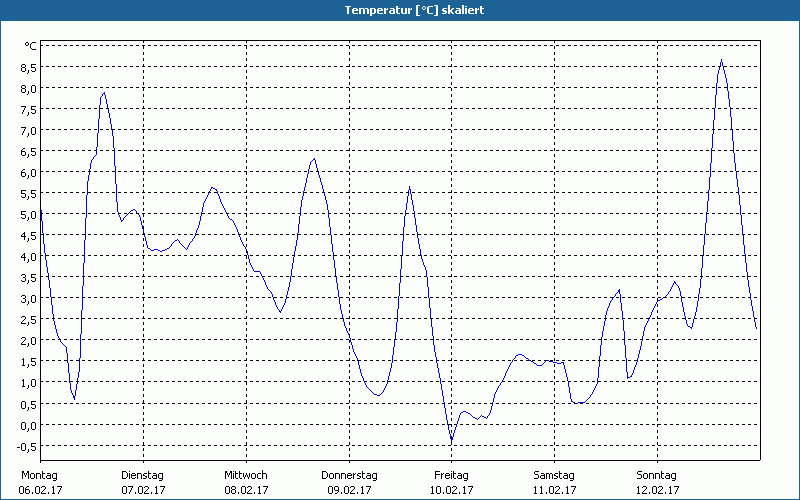Viewport: 800px width, 500px height.
Task: Select the Montag day label
Action: pyautogui.click(x=39, y=475)
